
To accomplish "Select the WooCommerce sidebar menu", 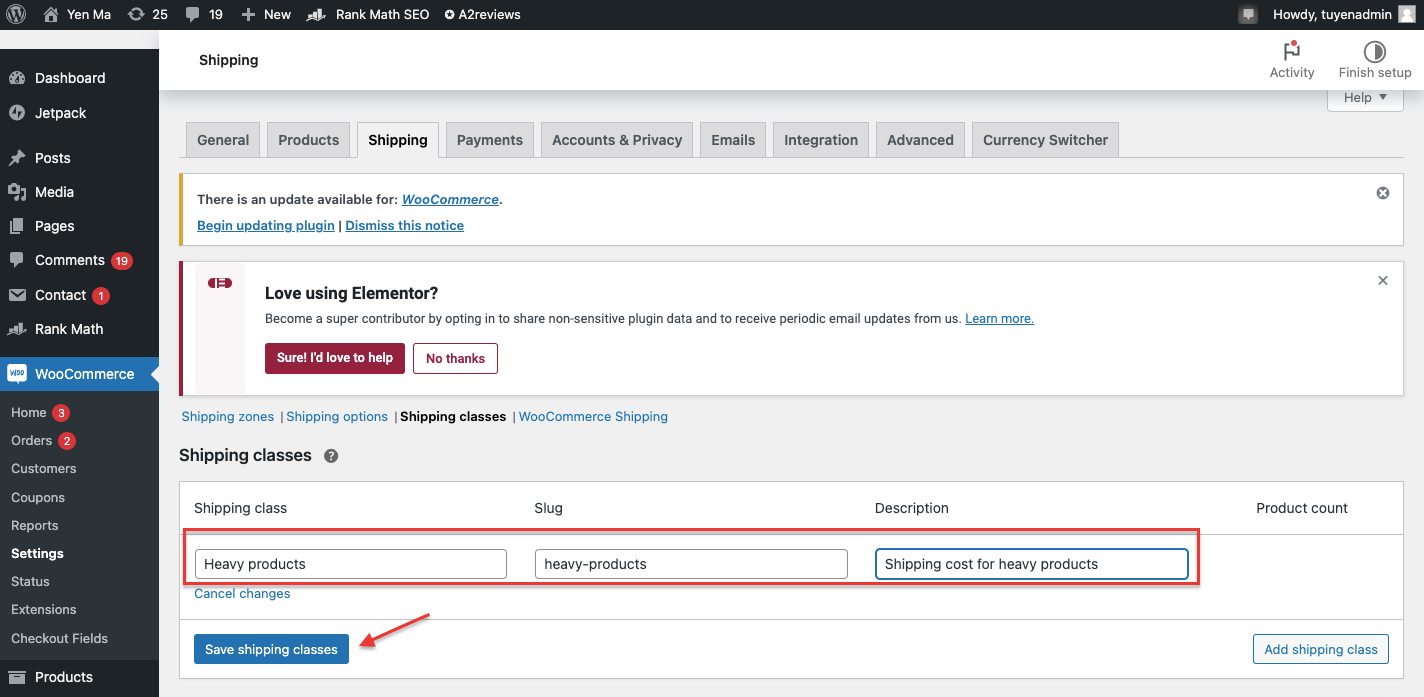I will tap(79, 374).
